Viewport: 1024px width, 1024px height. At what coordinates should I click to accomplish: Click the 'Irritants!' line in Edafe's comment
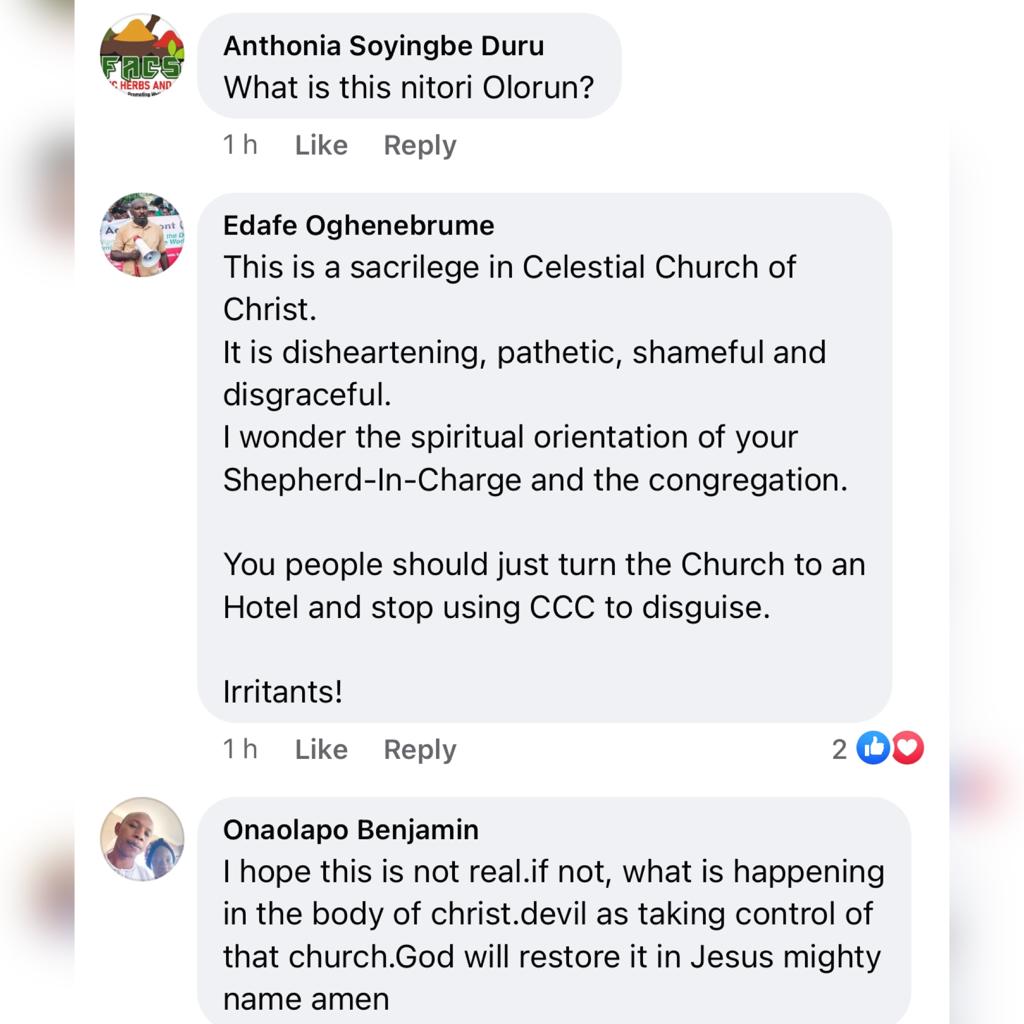coord(283,691)
